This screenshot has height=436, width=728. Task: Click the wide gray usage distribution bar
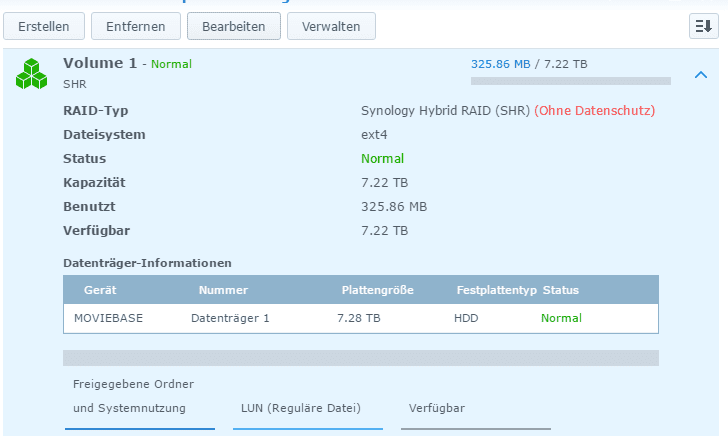pyautogui.click(x=361, y=358)
